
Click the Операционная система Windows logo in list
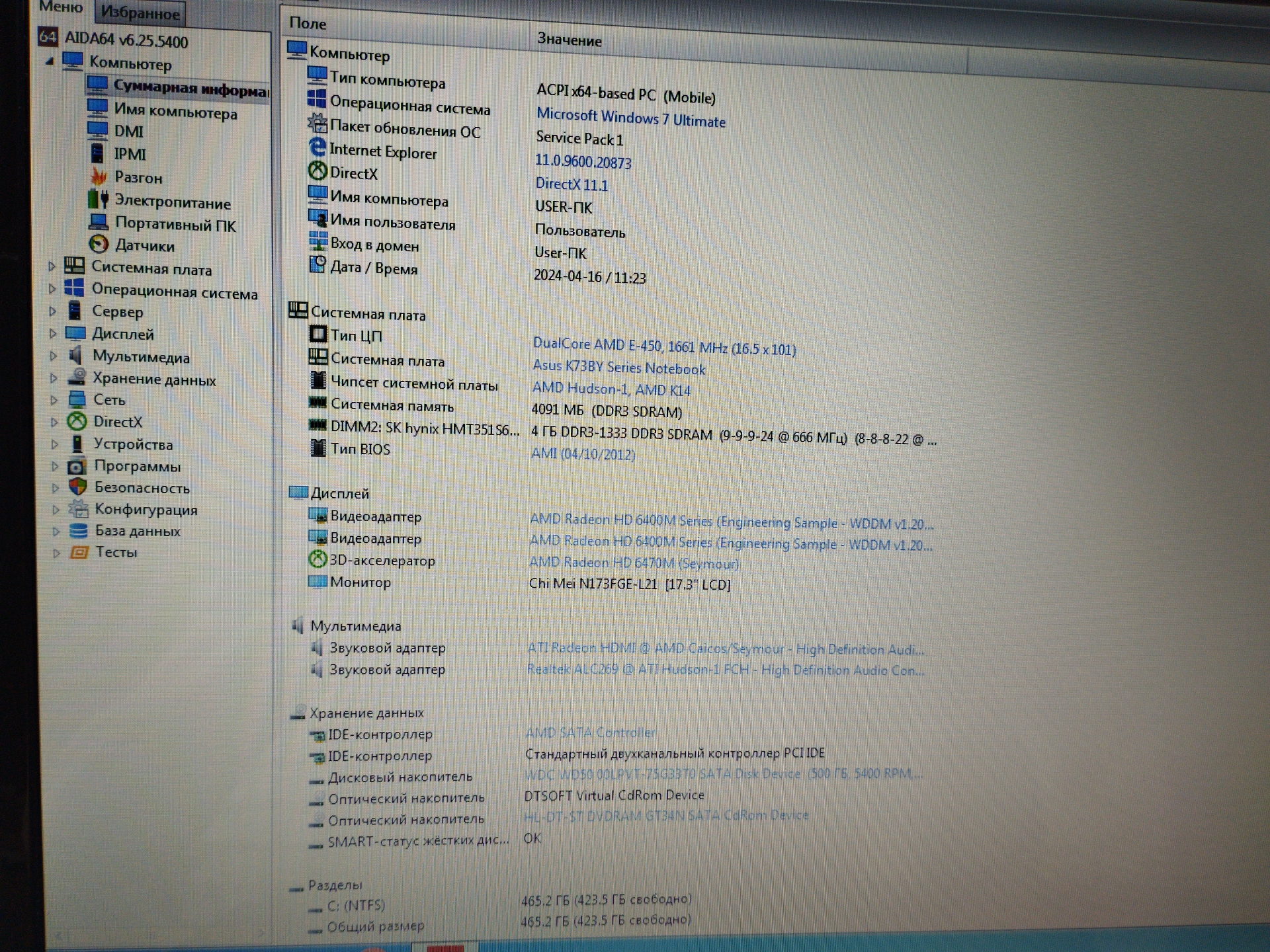(x=317, y=99)
